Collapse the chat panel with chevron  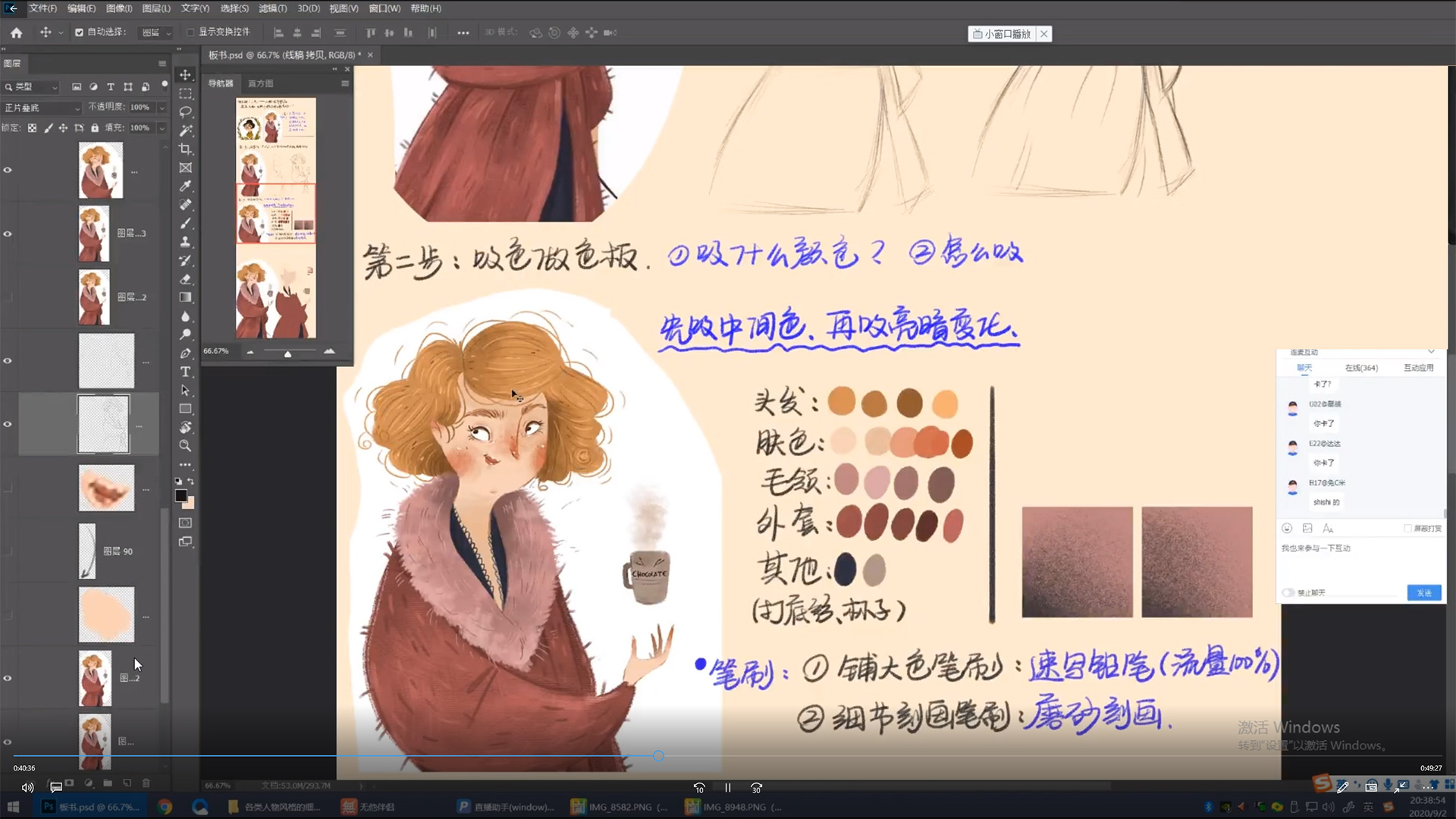[1431, 352]
